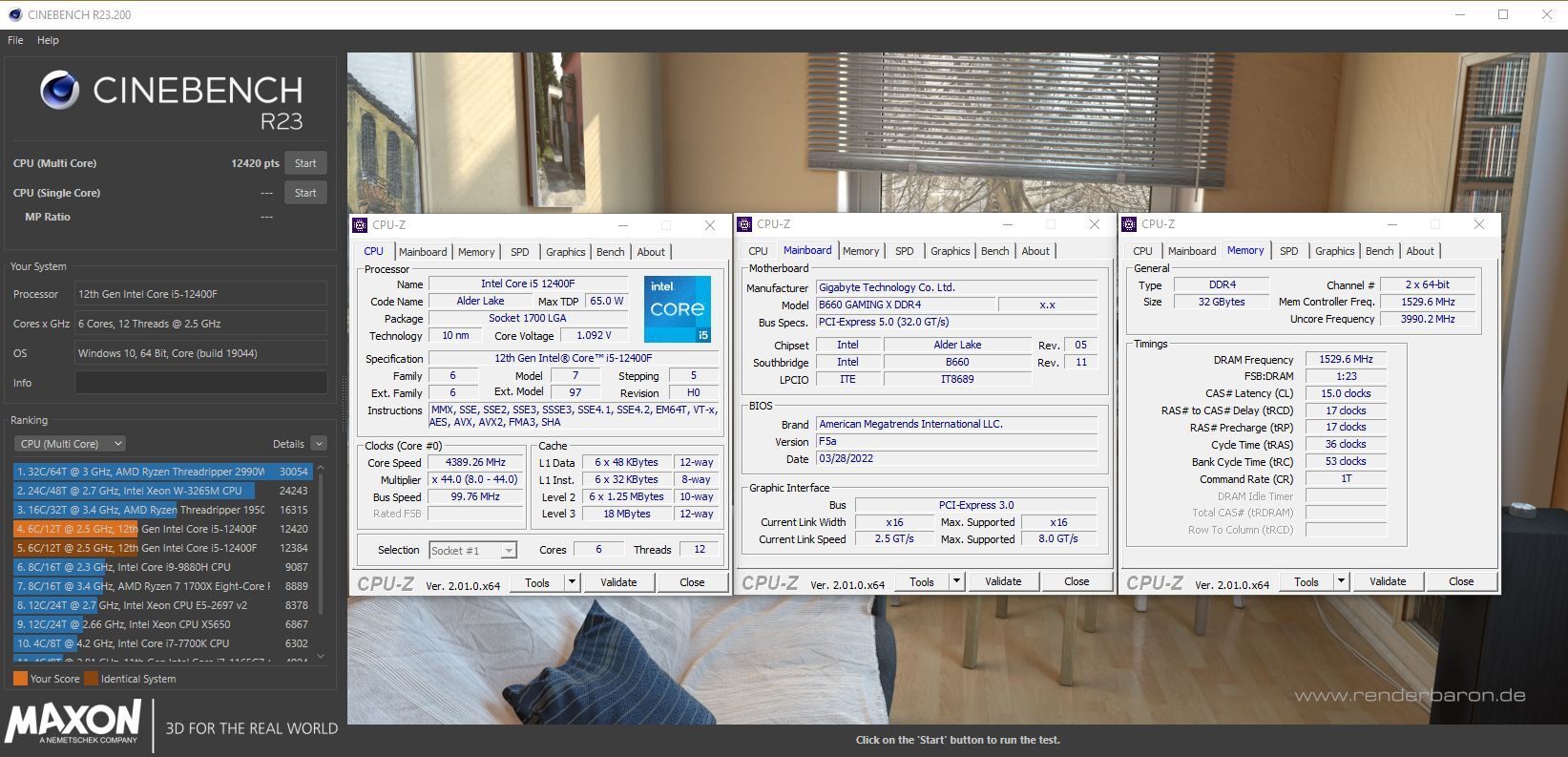The image size is (1568, 757).
Task: Click the Info input field
Action: point(200,383)
